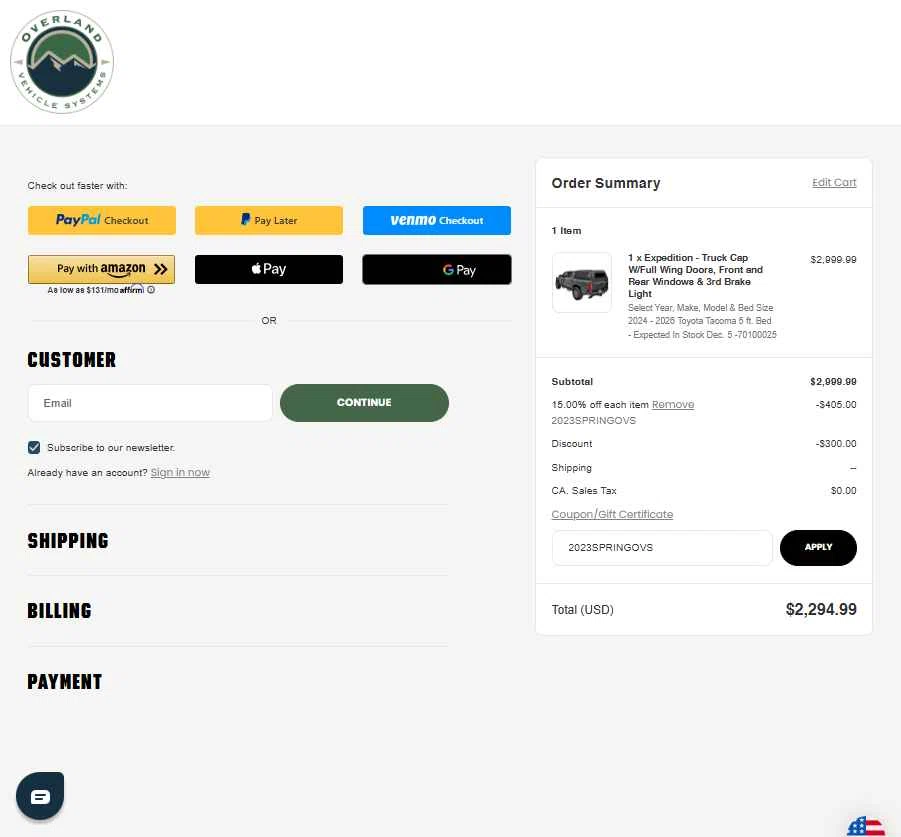
Task: Choose PayPal Pay Later button
Action: pyautogui.click(x=269, y=221)
